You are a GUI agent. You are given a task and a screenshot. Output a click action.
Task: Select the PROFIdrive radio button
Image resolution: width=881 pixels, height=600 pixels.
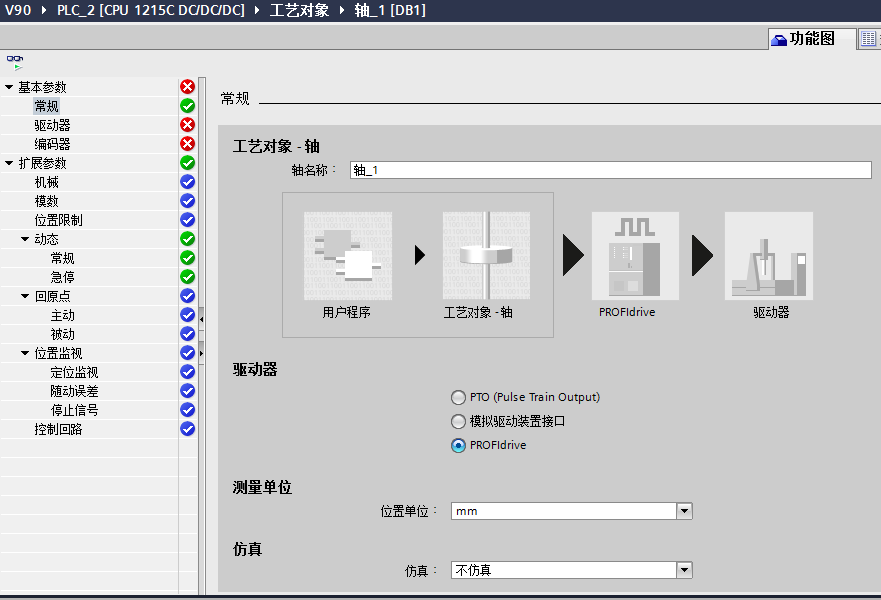tap(458, 446)
